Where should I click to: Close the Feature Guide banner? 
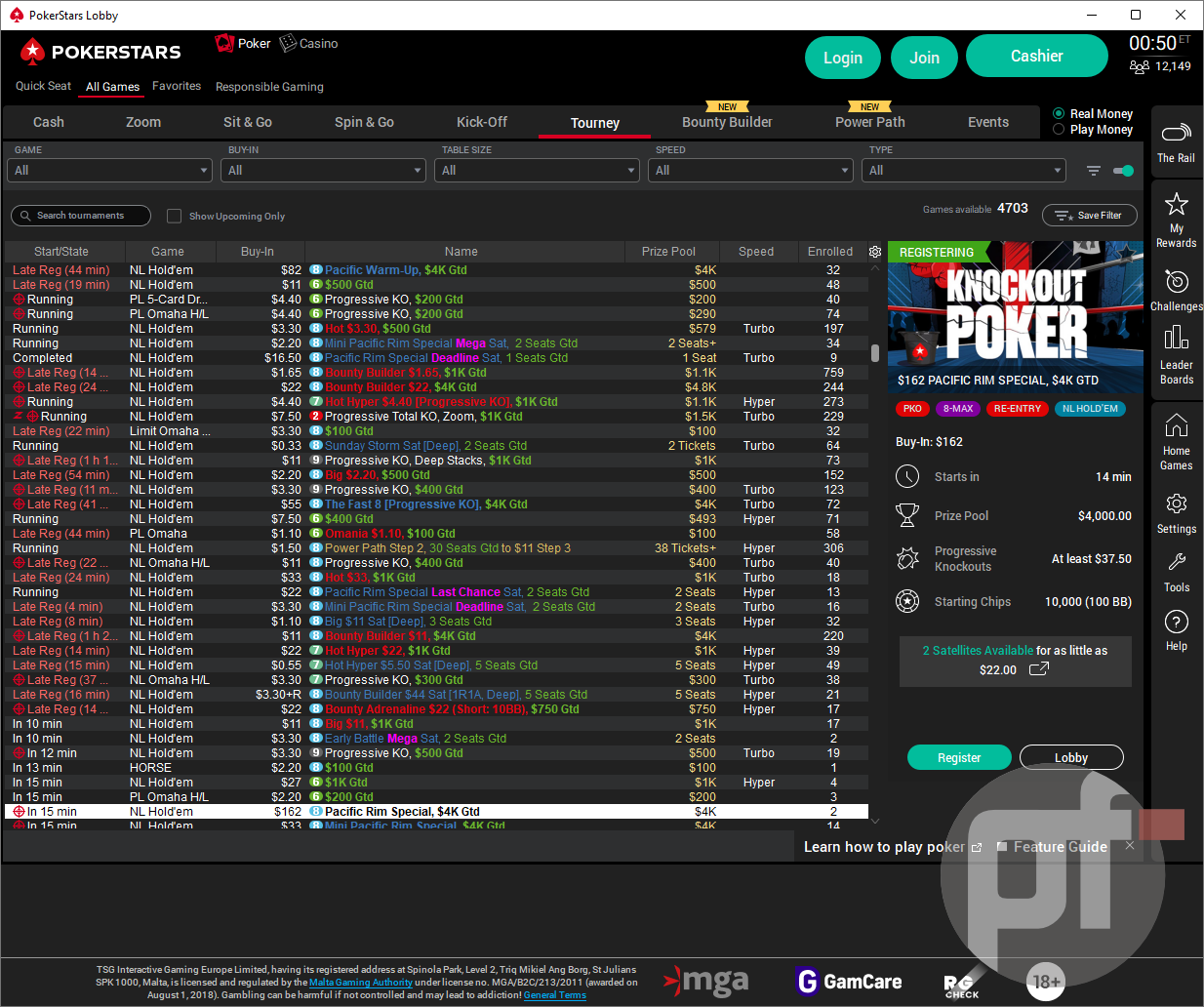tap(1130, 846)
